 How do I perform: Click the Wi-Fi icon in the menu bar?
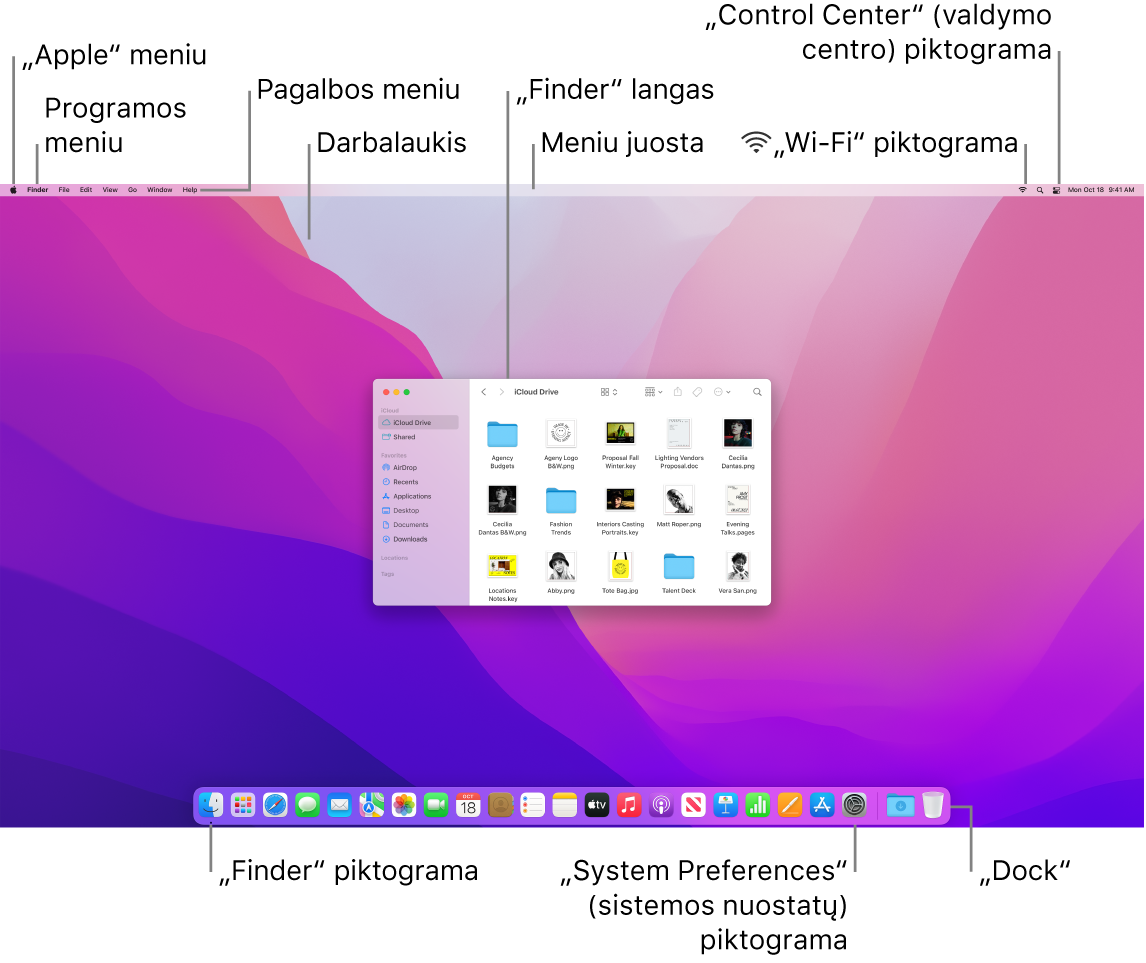tap(1022, 189)
